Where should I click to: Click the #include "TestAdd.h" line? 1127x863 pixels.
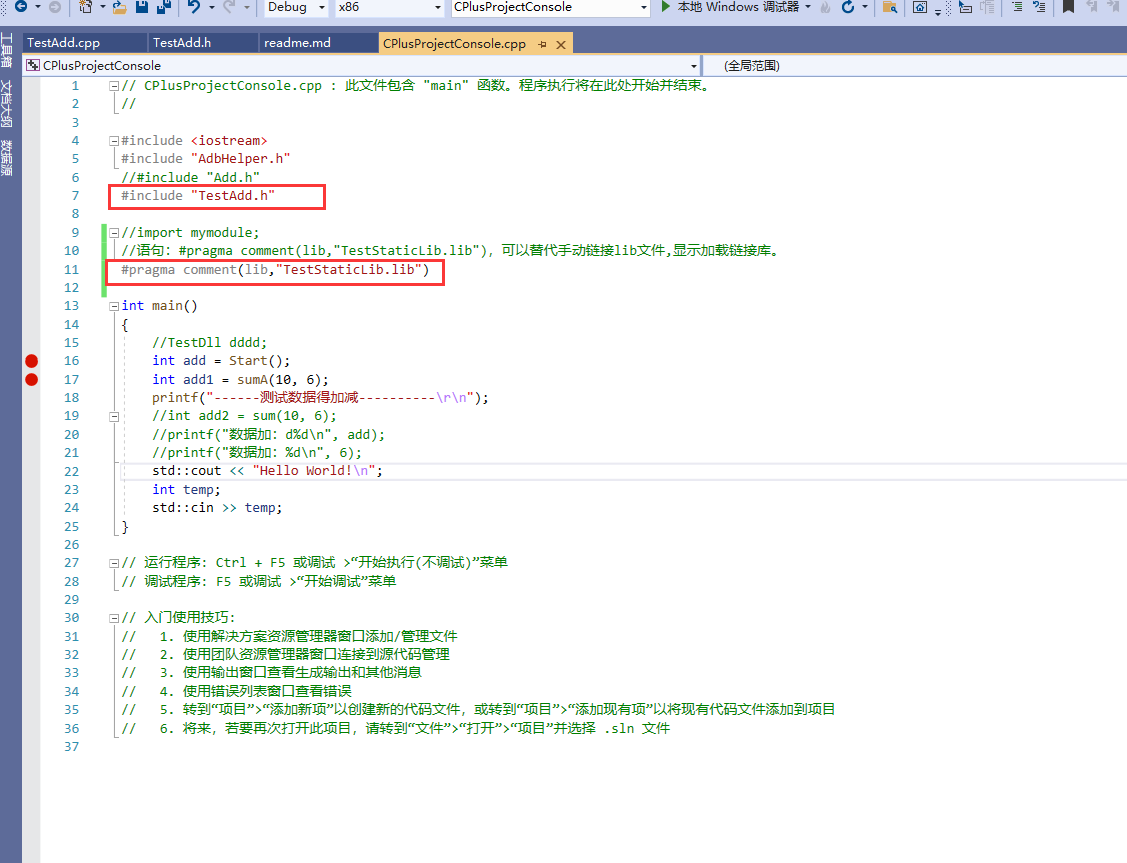[x=198, y=195]
